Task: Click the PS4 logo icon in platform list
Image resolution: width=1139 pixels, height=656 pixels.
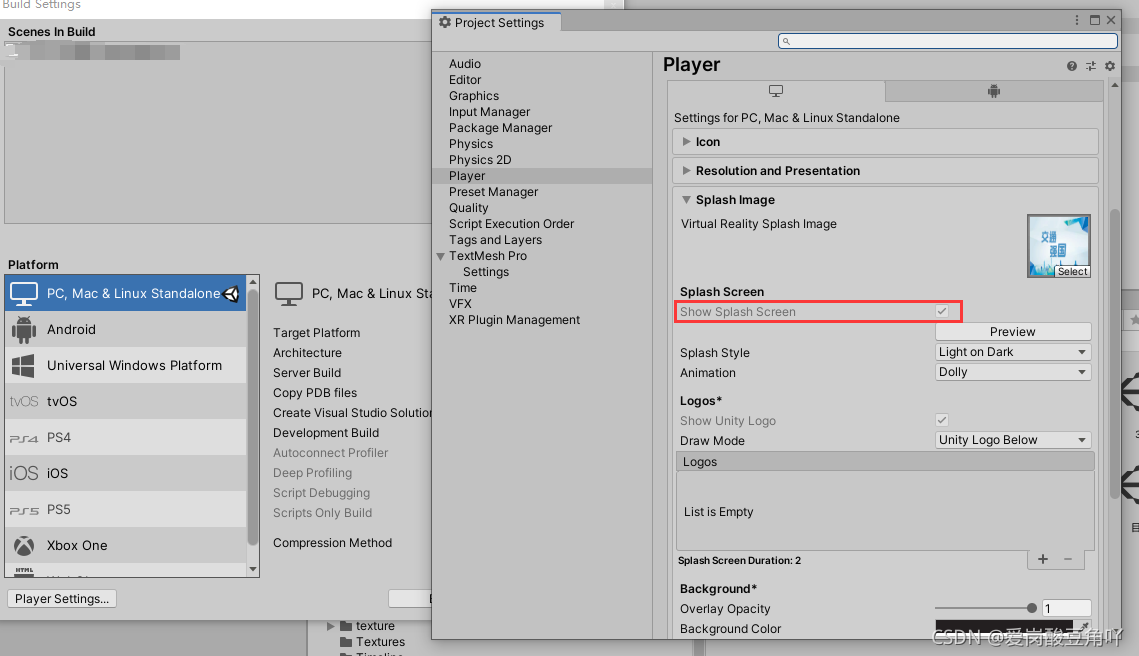Action: pos(23,438)
